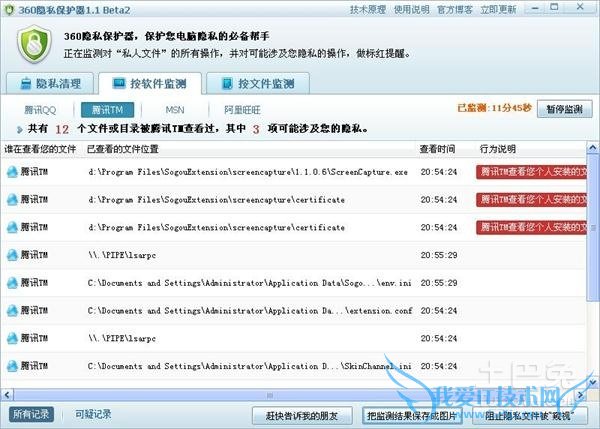
Task: Select the env.ini file path row
Action: coord(249,283)
